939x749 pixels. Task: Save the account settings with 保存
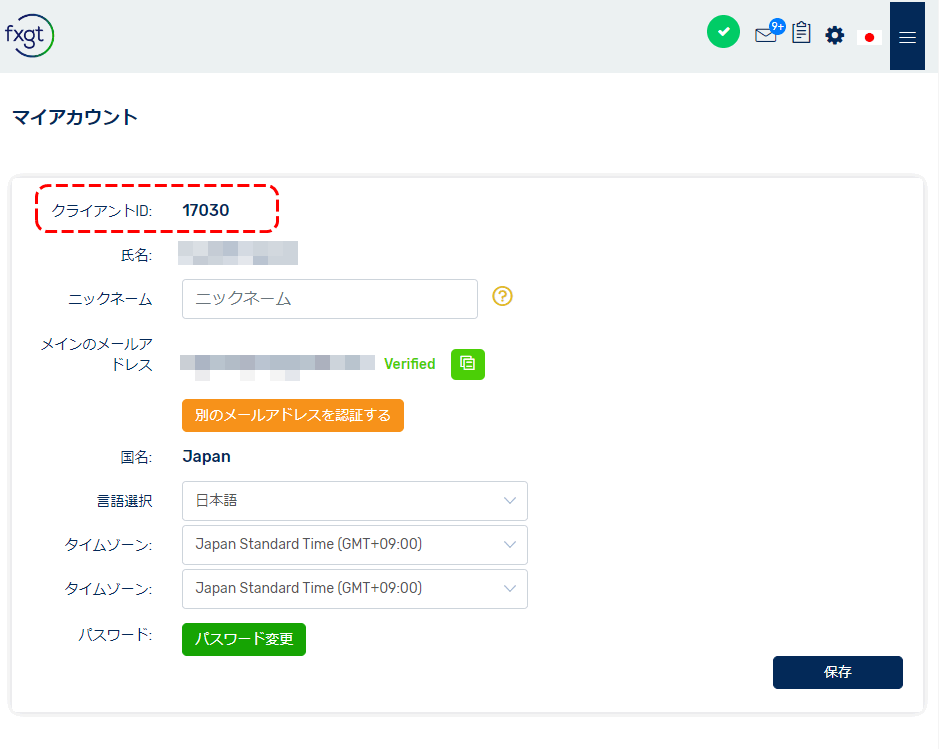[x=837, y=672]
